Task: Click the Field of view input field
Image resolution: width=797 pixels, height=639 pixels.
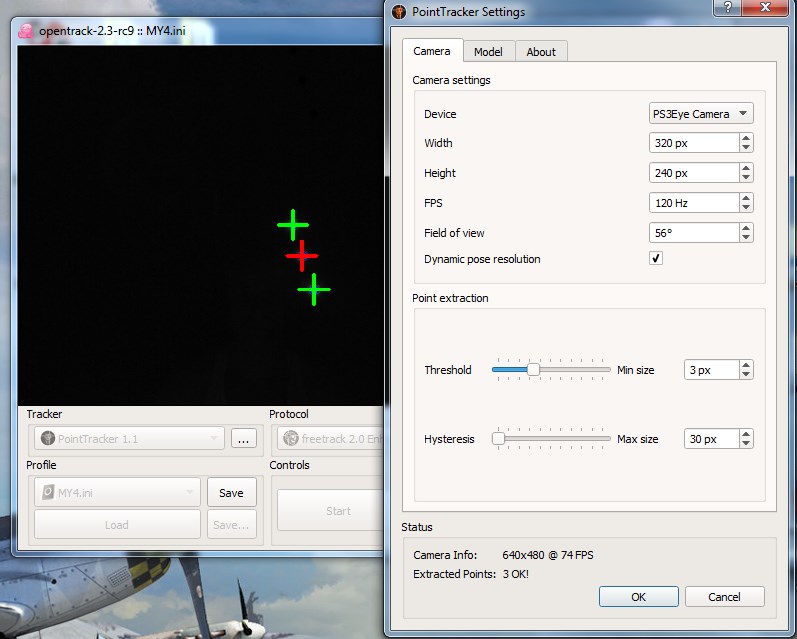Action: click(x=693, y=233)
